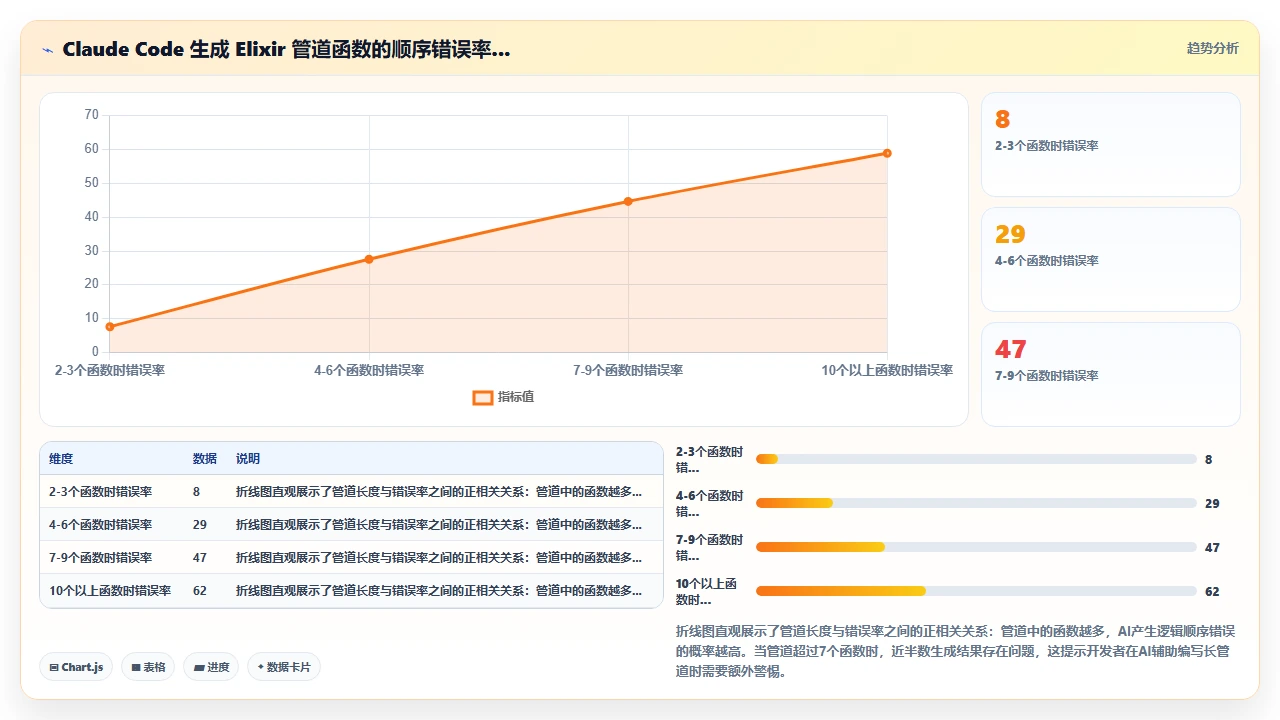Click description text in 2-3个函数时错误率 table row

pos(439,492)
